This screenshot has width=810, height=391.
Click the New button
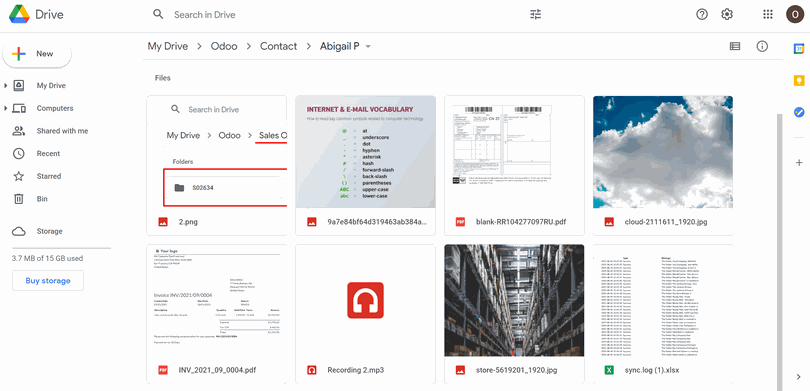click(x=37, y=54)
